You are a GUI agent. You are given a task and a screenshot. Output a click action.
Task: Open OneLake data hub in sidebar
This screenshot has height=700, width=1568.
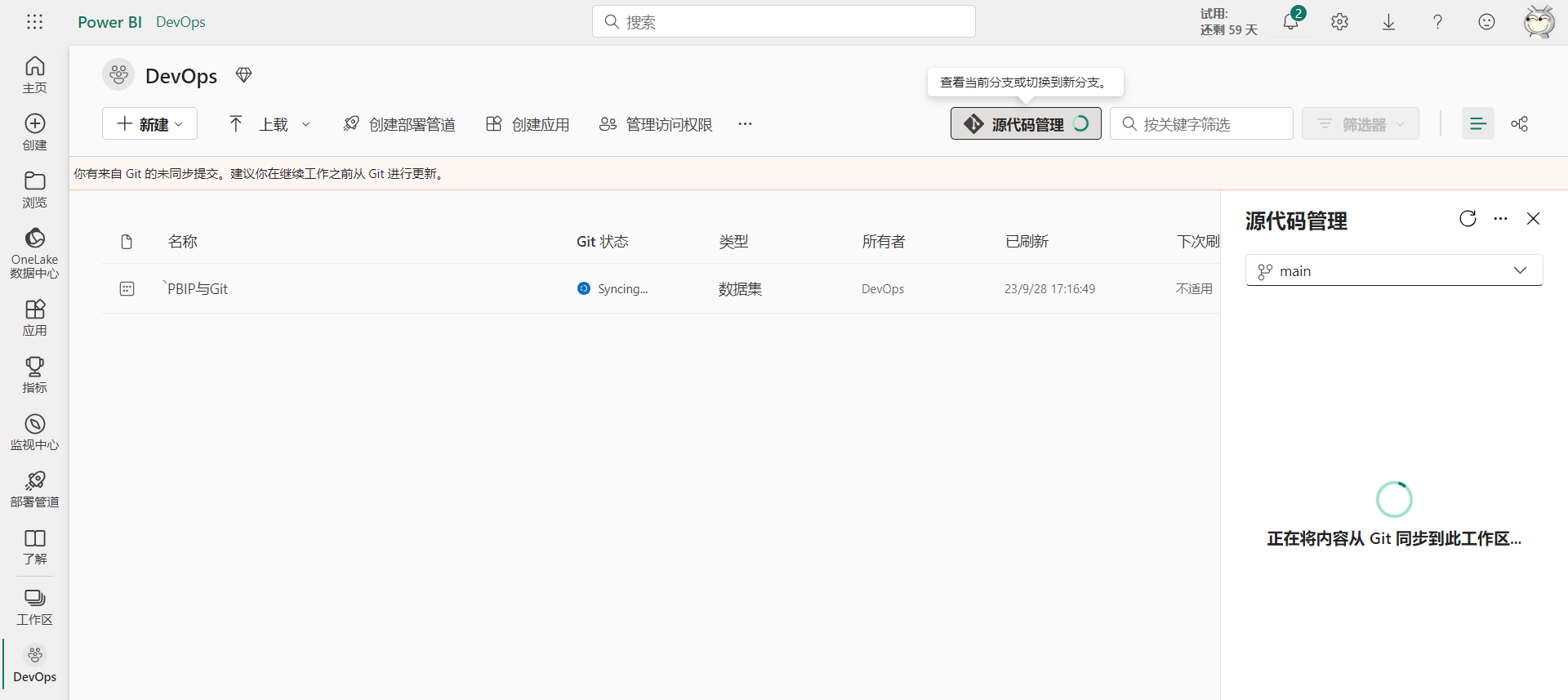tap(34, 252)
